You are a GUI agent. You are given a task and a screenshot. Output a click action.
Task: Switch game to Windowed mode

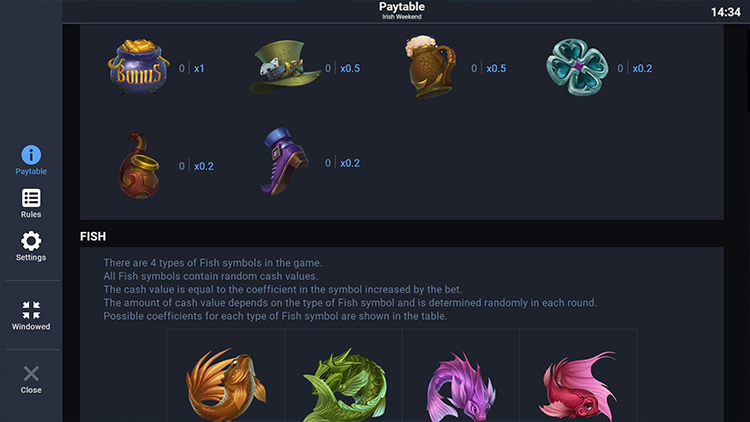tap(31, 315)
